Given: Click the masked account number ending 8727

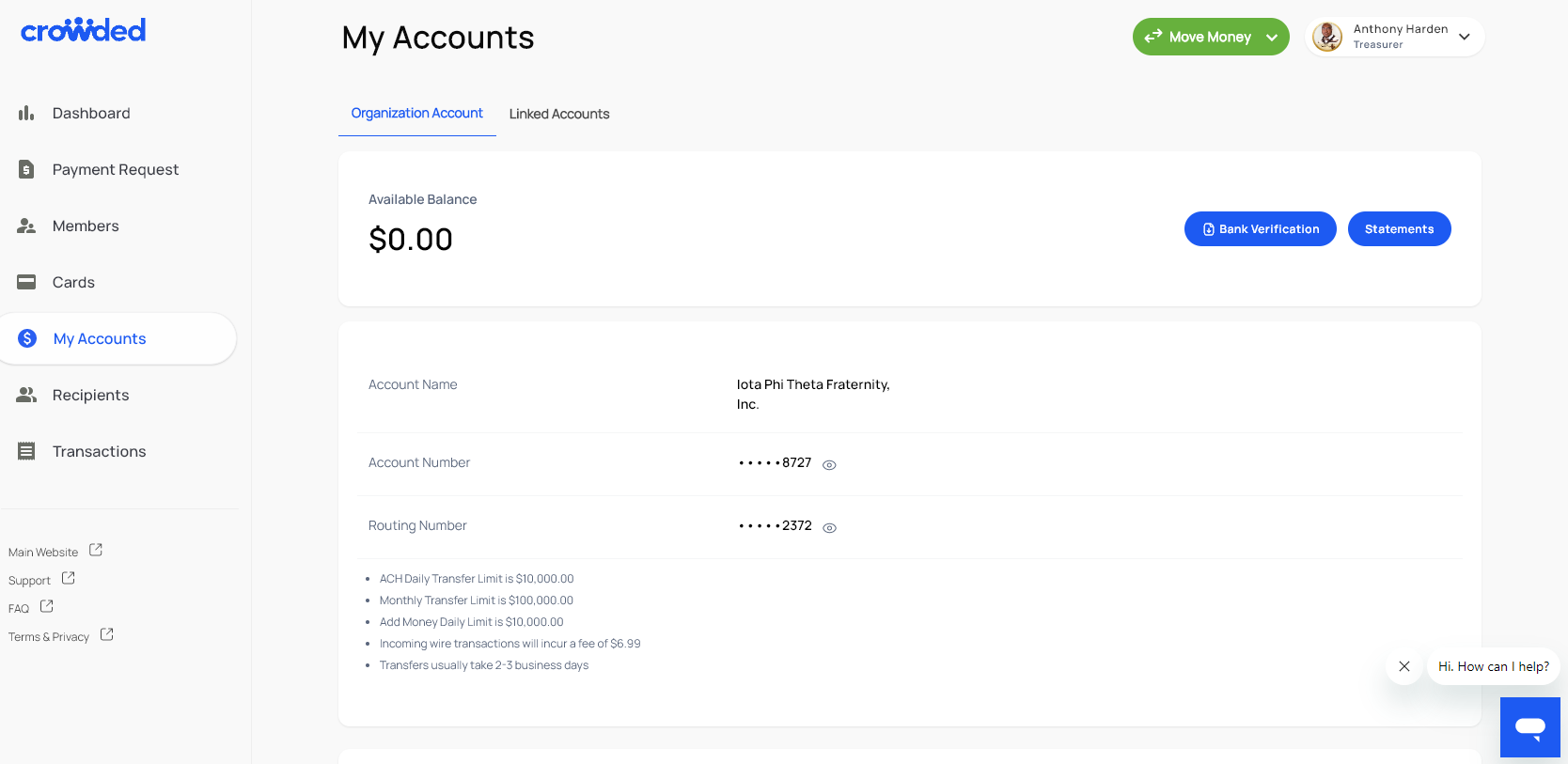Looking at the screenshot, I should (x=776, y=462).
